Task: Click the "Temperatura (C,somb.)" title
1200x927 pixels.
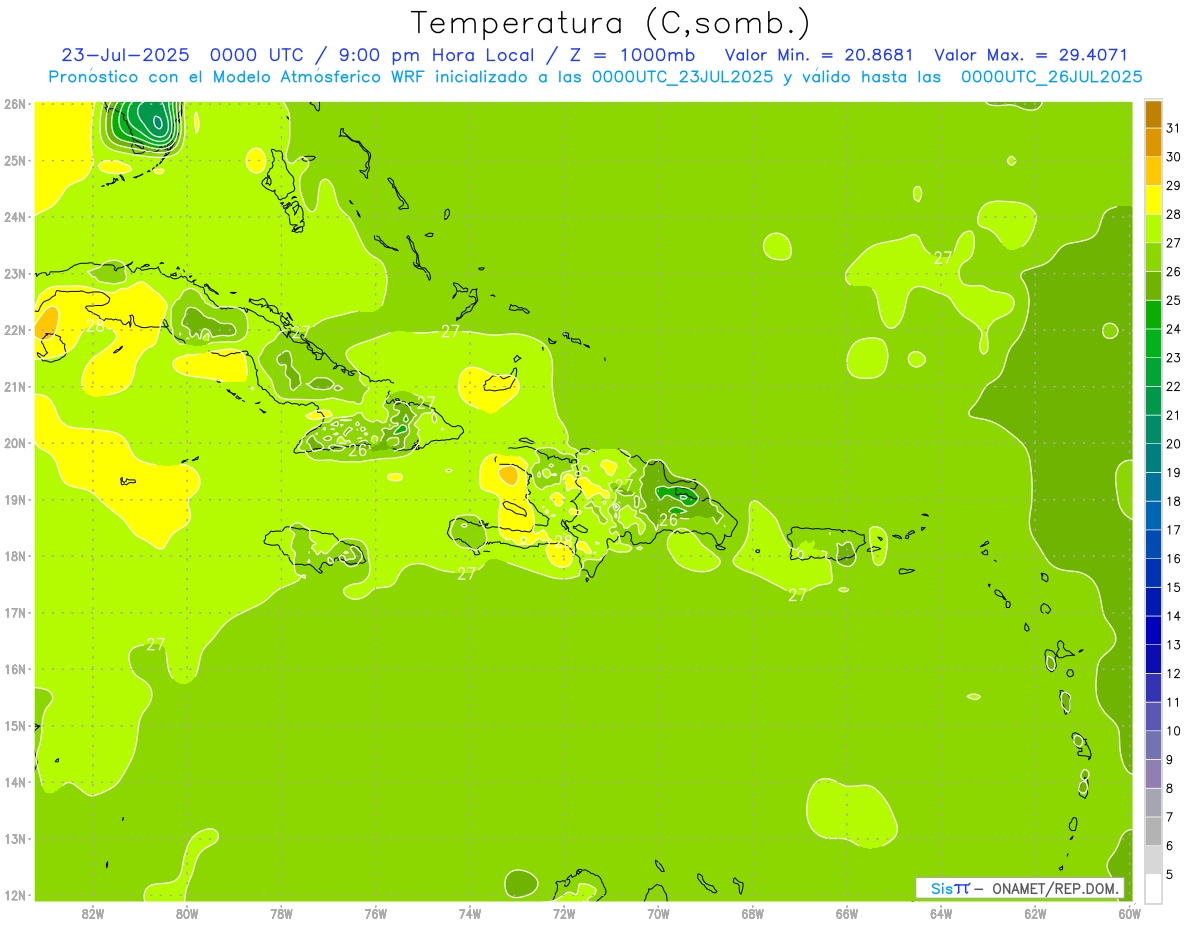Action: point(610,22)
